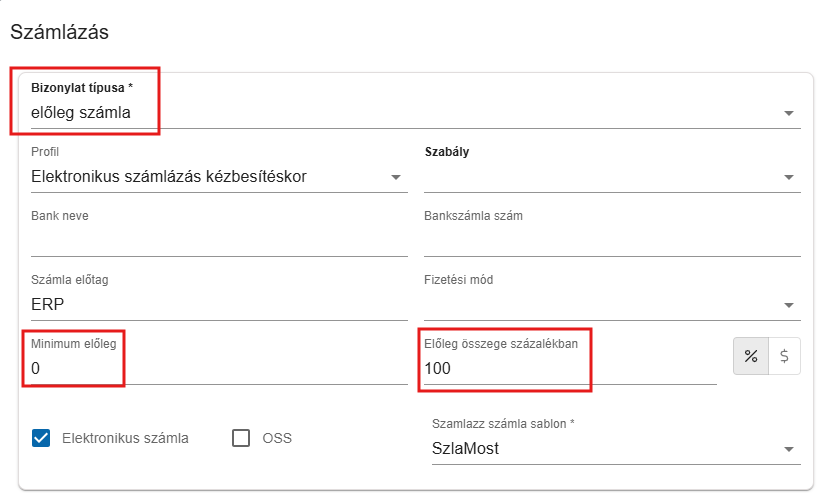Select the Előleg összege százalékban field

tap(569, 369)
